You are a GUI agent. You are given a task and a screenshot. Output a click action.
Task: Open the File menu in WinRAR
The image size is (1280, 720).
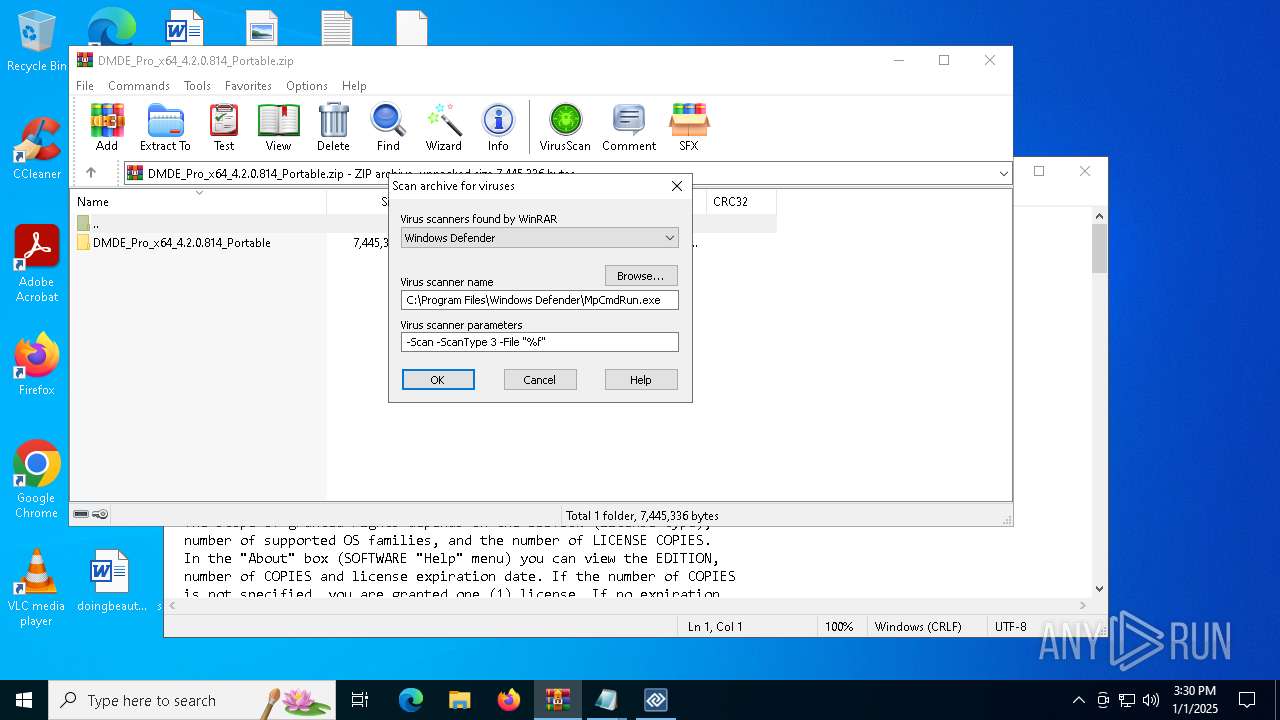[85, 86]
